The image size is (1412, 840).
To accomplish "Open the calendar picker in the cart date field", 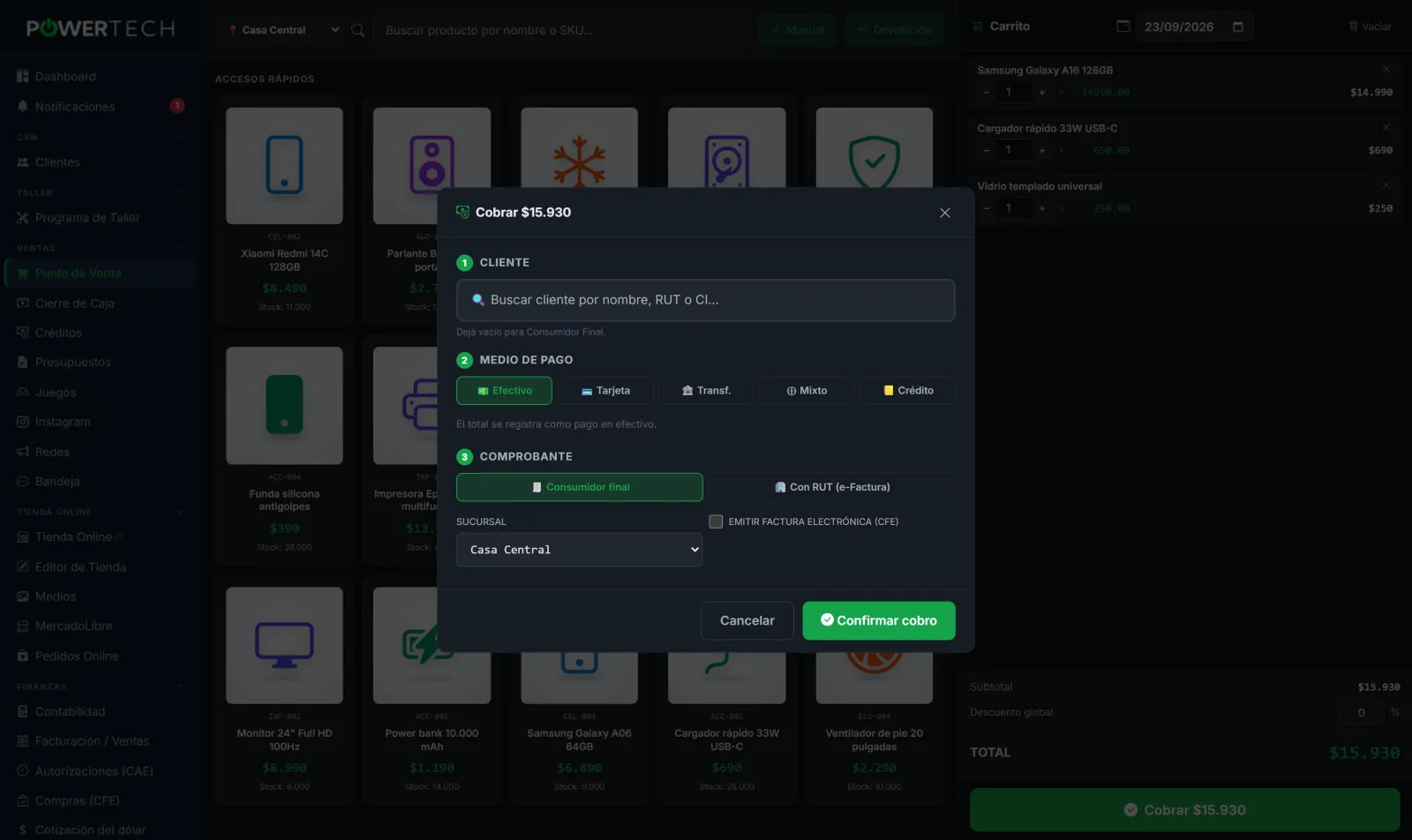I will [1238, 26].
